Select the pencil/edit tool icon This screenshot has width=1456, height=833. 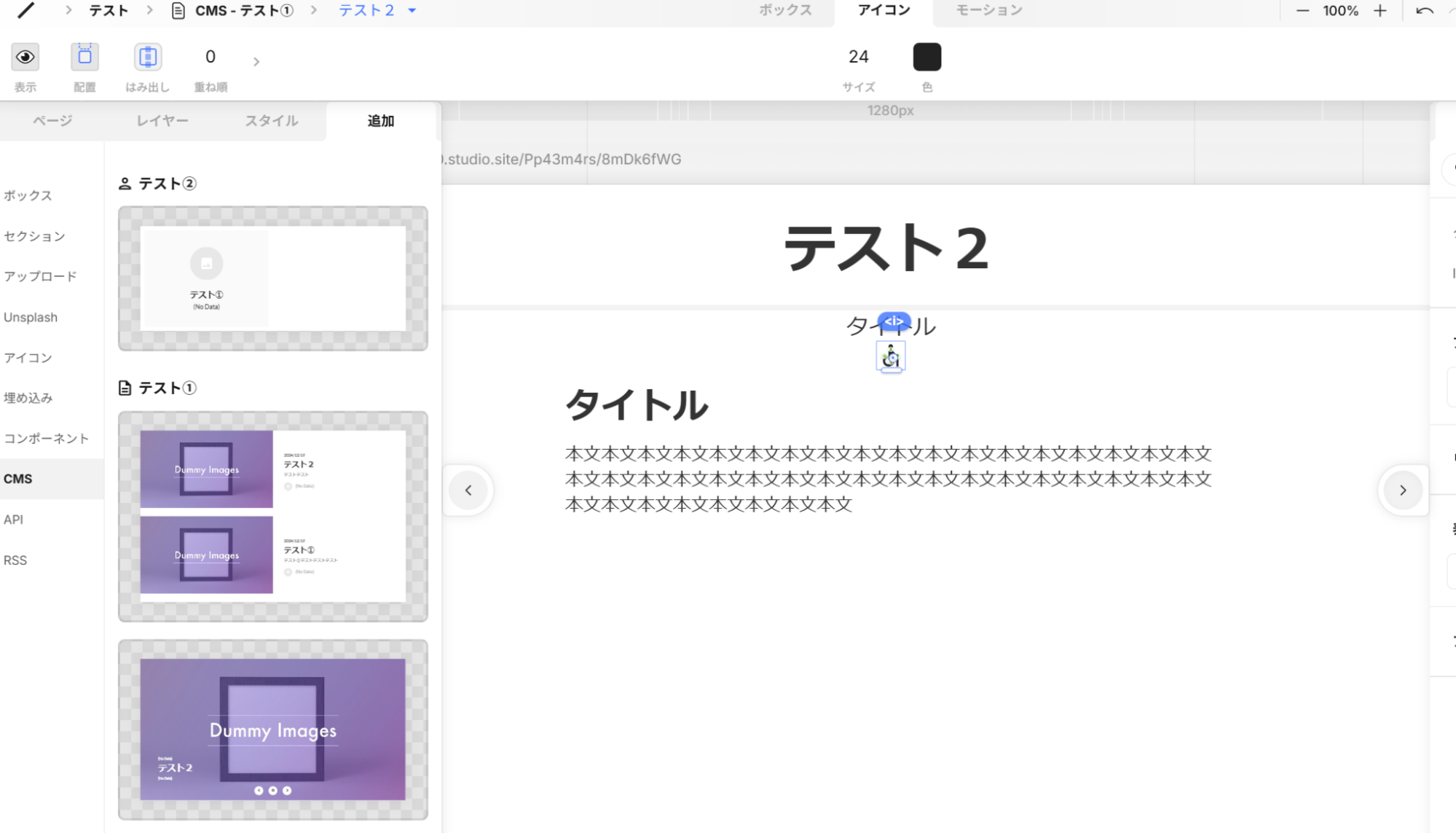point(25,11)
